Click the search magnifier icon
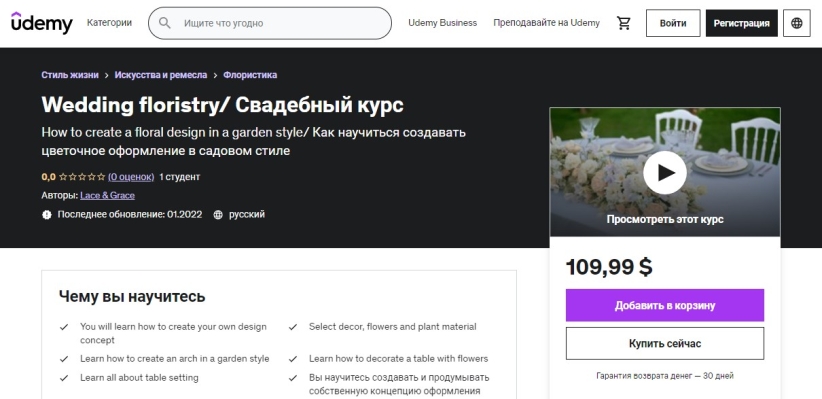 coord(165,23)
